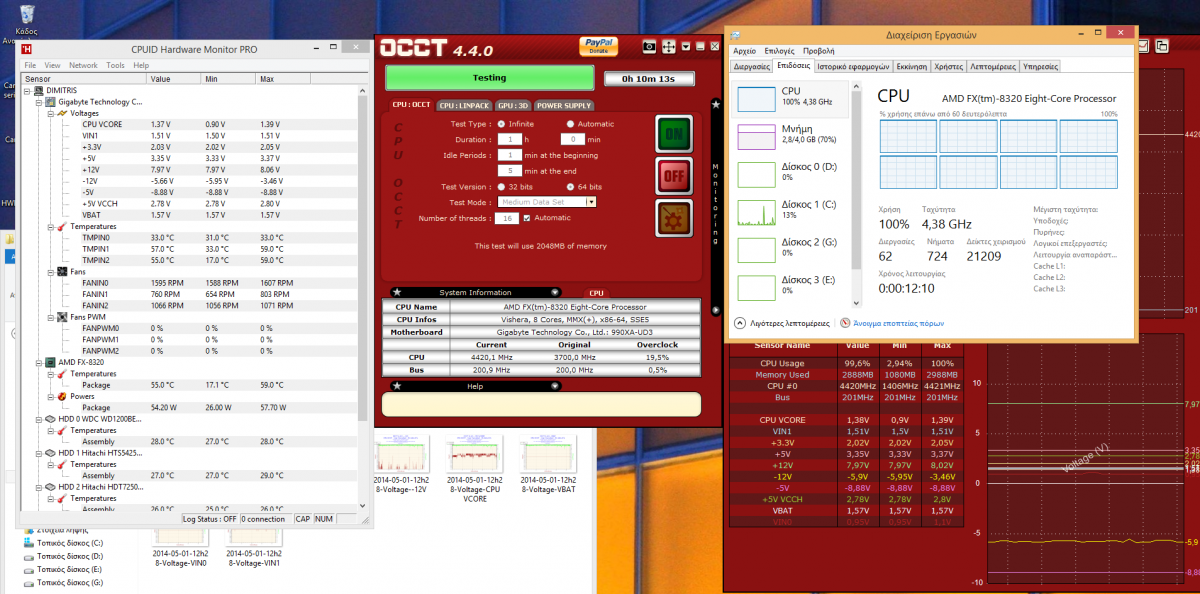Switch to POWER SUPPLY tab in OCCT
The width and height of the screenshot is (1200, 594).
(x=564, y=105)
